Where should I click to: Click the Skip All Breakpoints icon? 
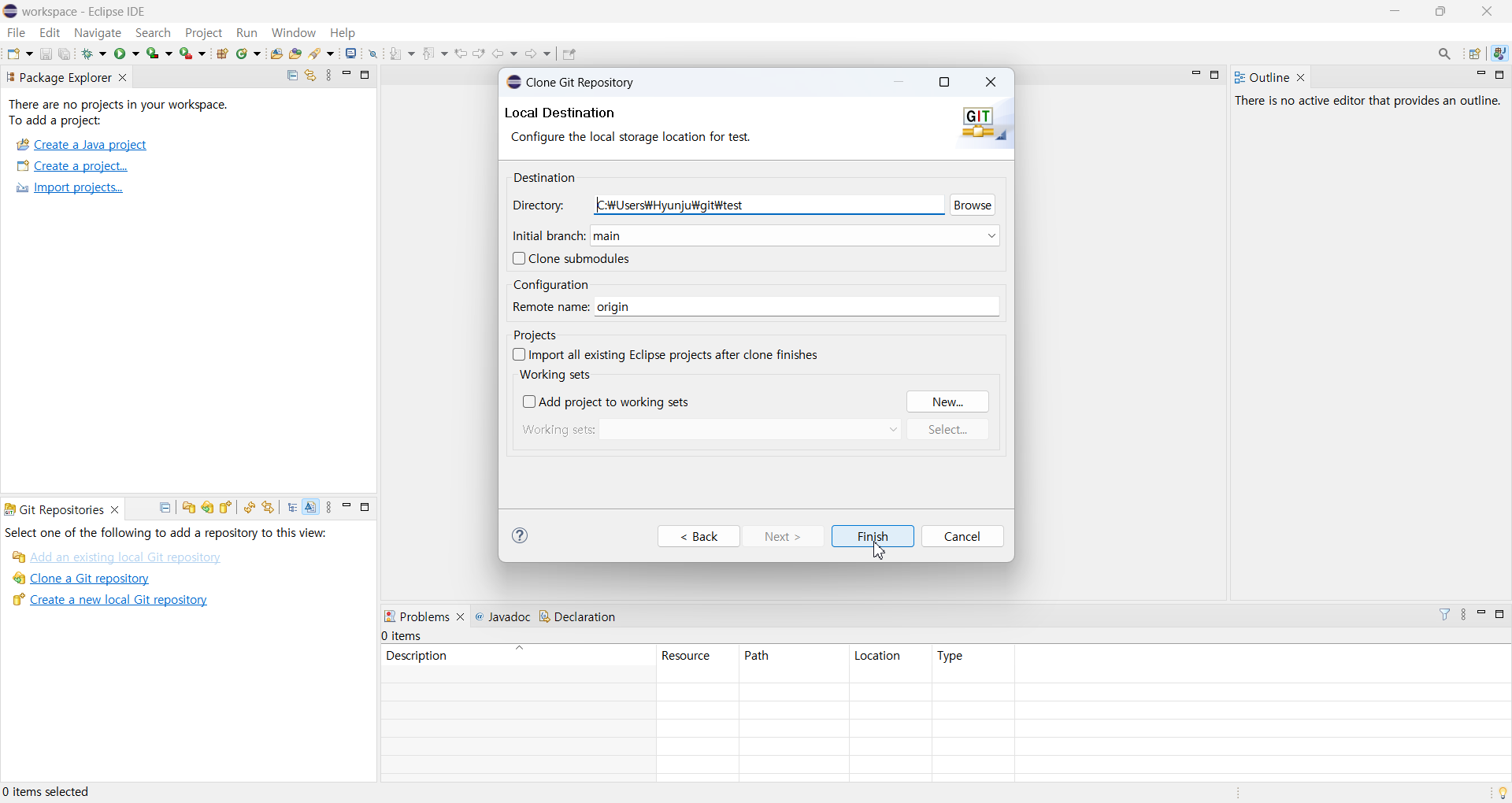pyautogui.click(x=374, y=54)
